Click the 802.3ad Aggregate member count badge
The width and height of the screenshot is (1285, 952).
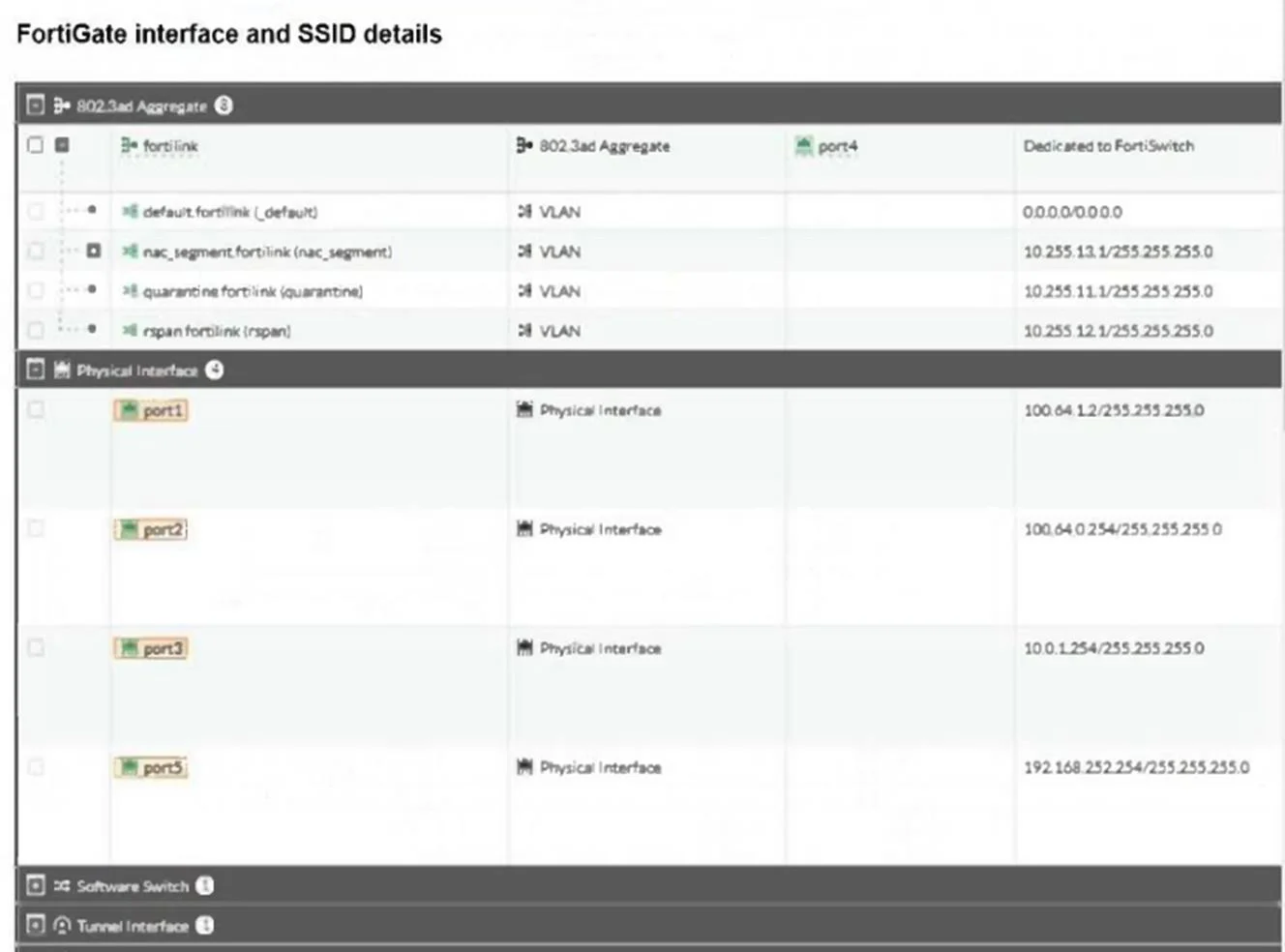pyautogui.click(x=224, y=105)
